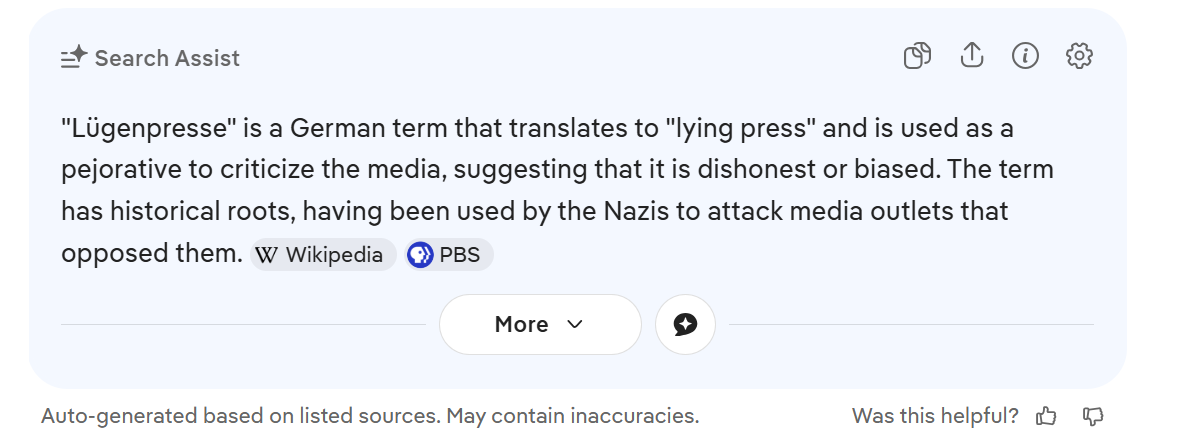The height and width of the screenshot is (445, 1178).
Task: Mark the answer unhelpful with thumbs down
Action: click(1093, 416)
